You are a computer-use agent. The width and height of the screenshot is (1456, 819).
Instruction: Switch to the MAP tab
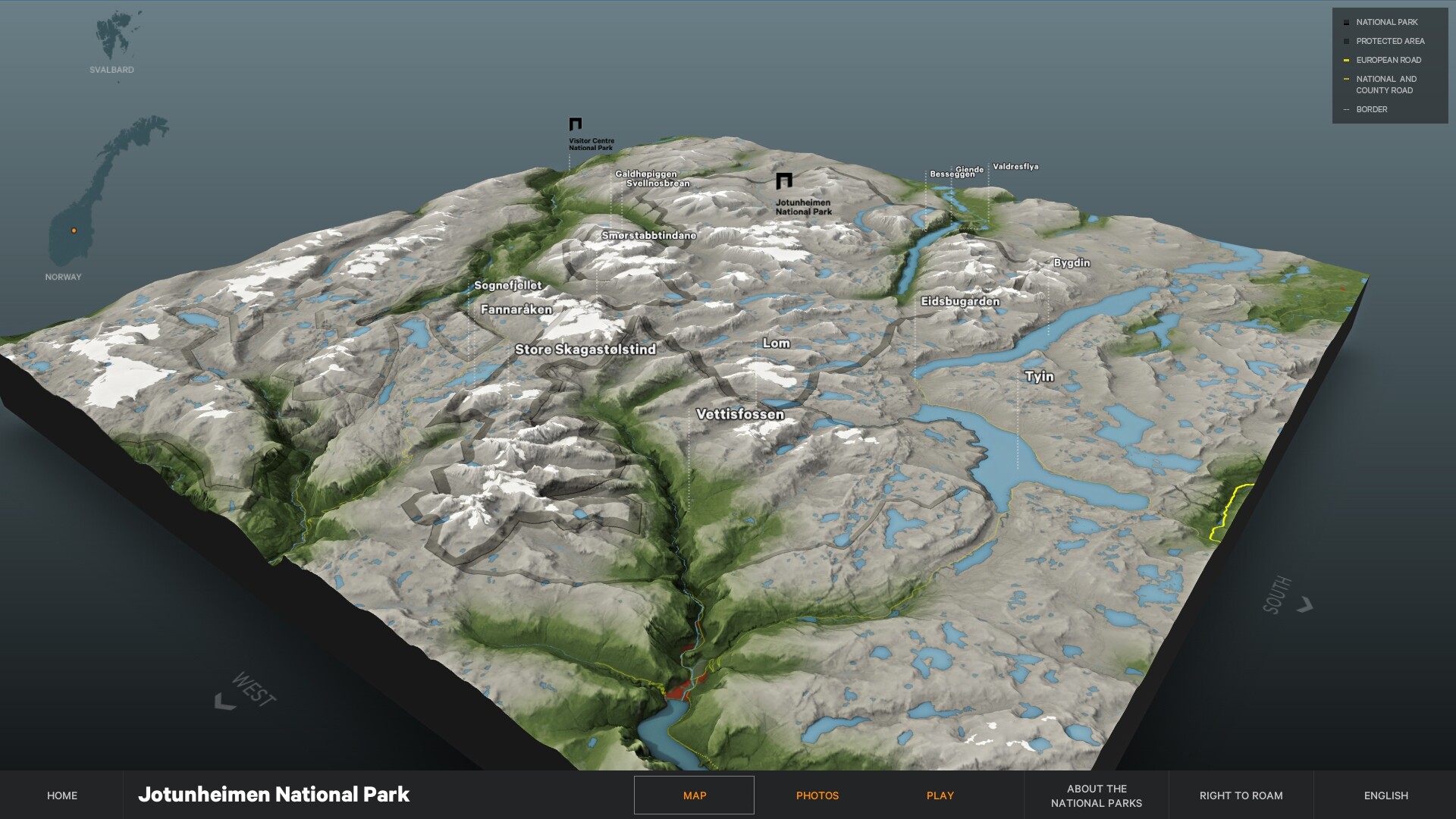click(x=694, y=795)
